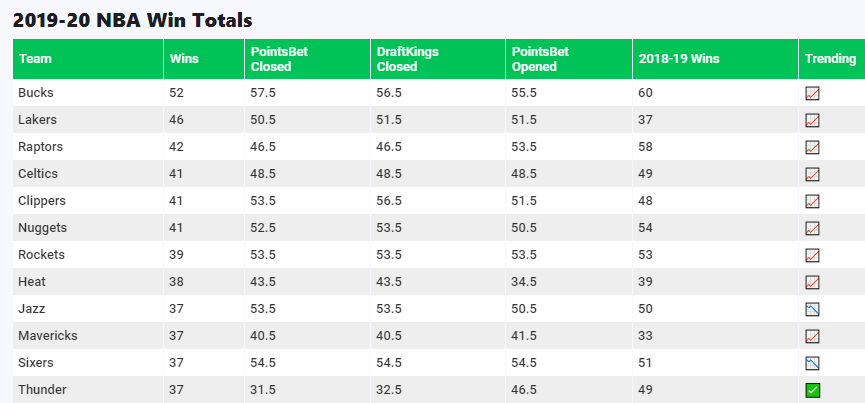Open the Mavericks trending chart icon

pos(813,336)
